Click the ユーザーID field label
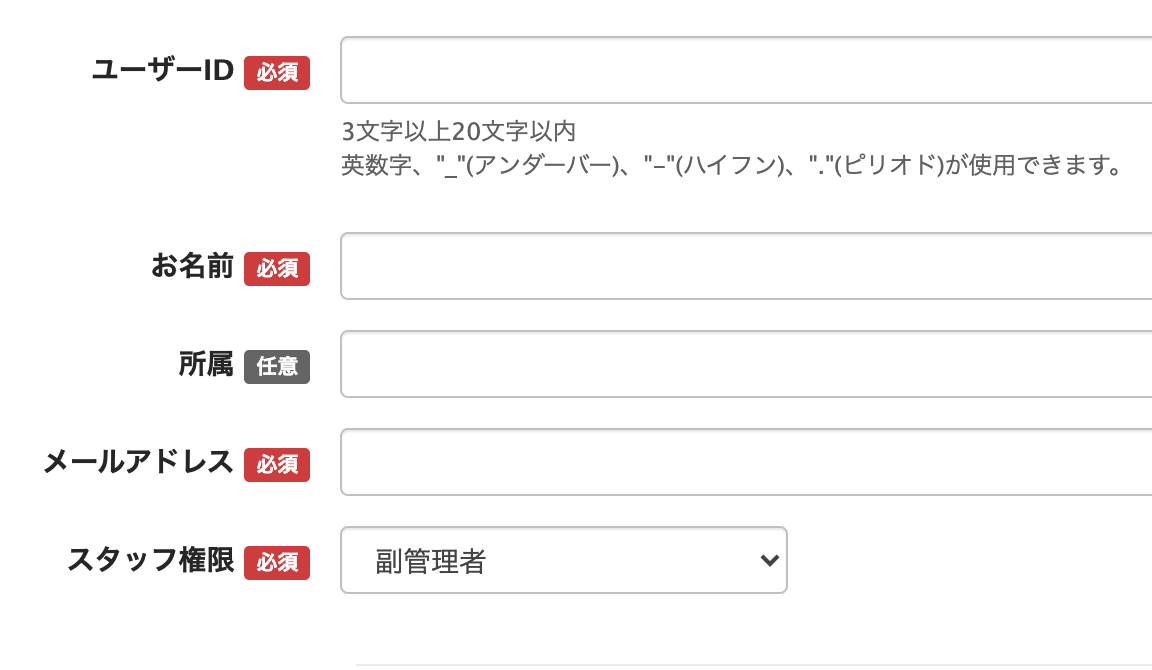The height and width of the screenshot is (670, 1152). click(162, 70)
